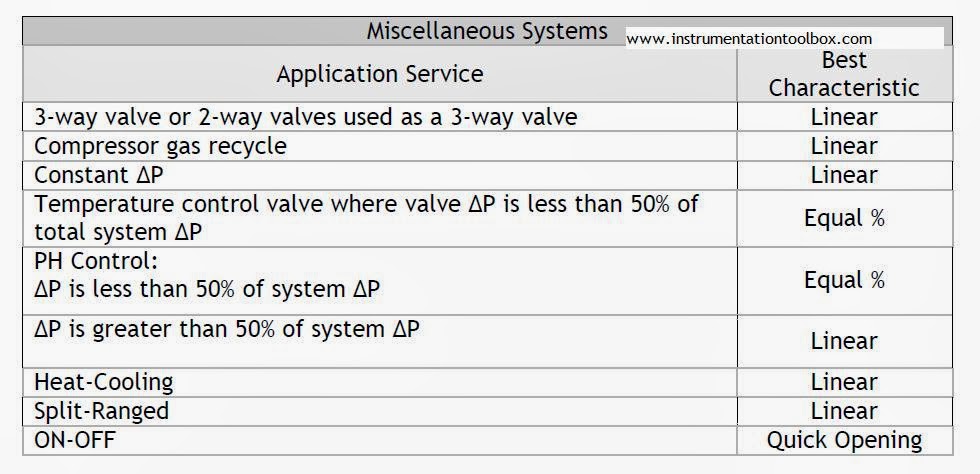Click Equal % beside Temperature control valve
This screenshot has height=474, width=980.
click(x=844, y=218)
